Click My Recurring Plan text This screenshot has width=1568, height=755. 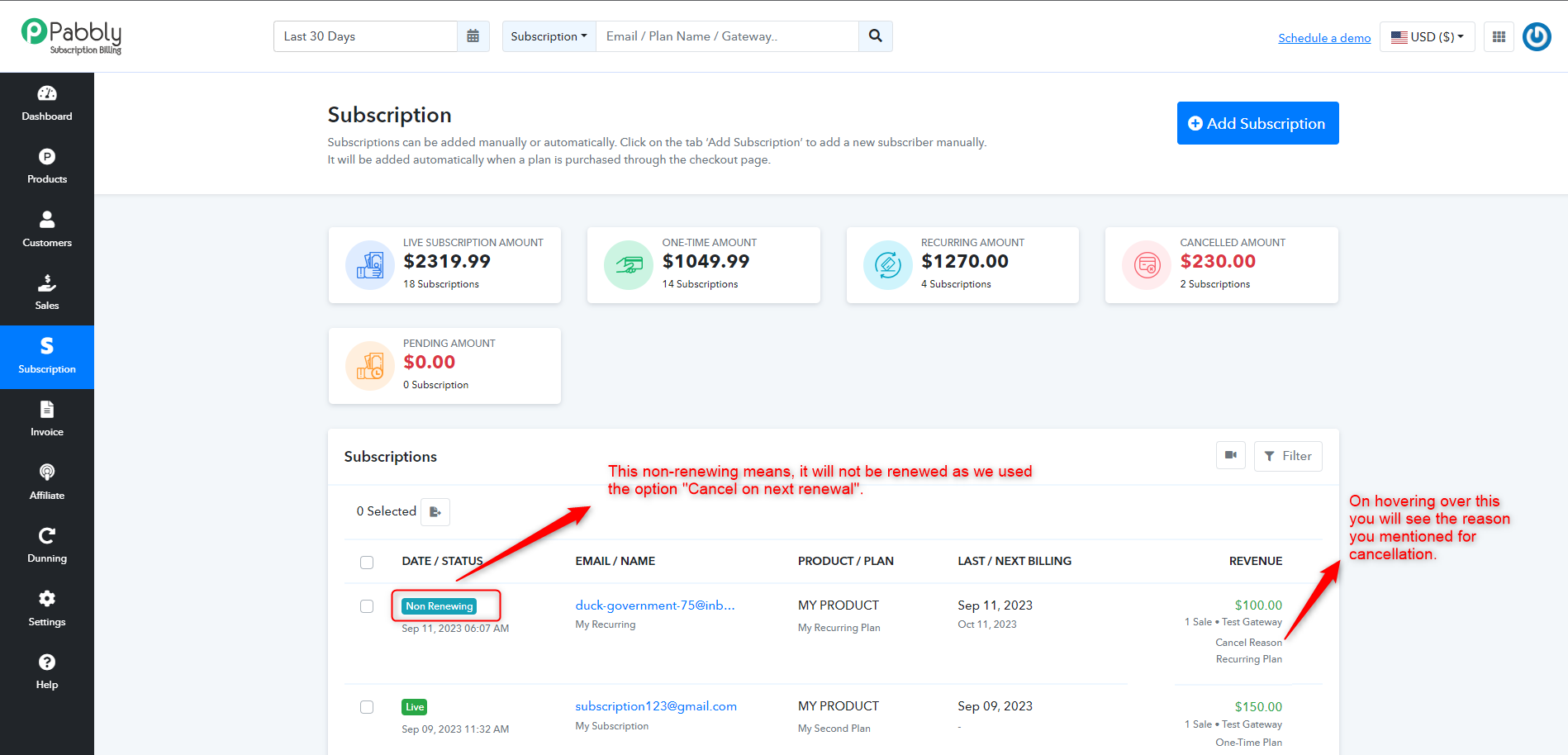[x=839, y=628]
